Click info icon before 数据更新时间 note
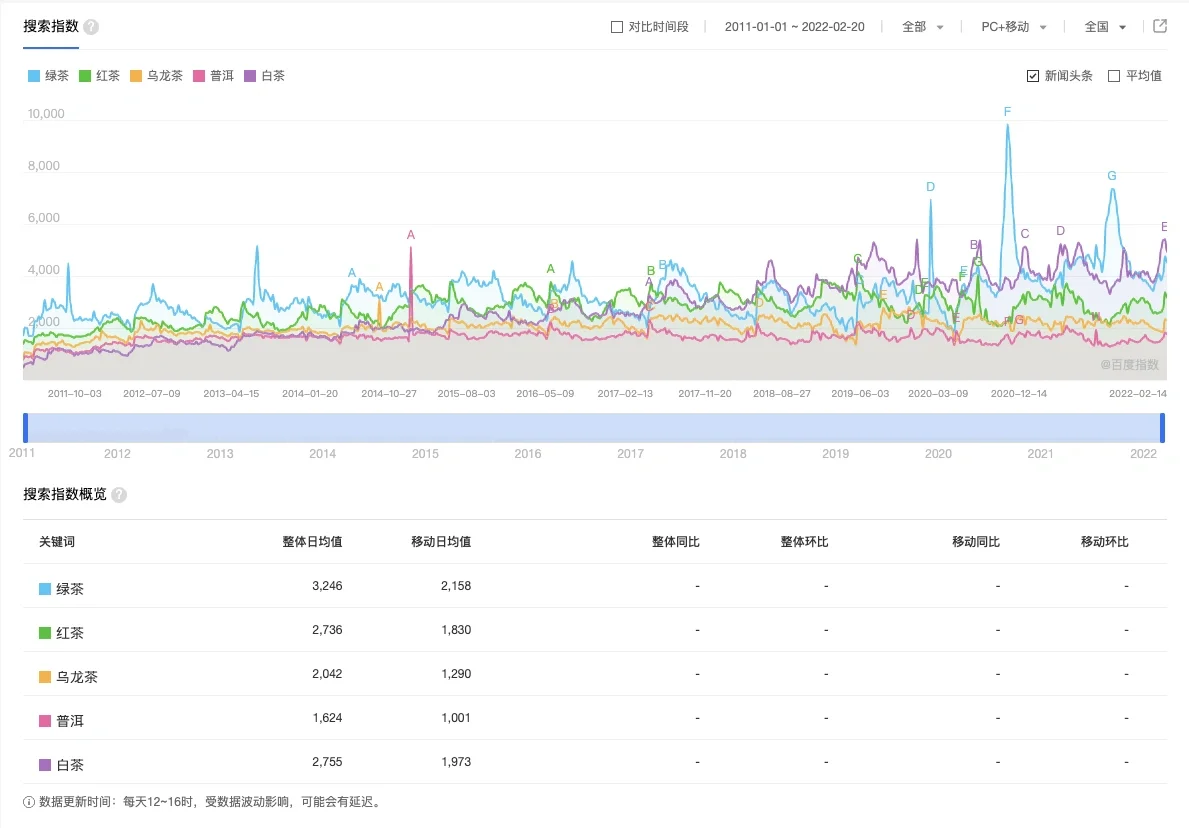 29,802
